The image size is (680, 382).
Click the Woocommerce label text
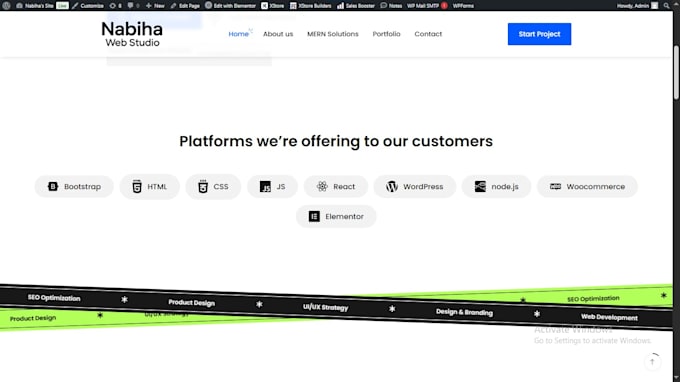pos(596,186)
